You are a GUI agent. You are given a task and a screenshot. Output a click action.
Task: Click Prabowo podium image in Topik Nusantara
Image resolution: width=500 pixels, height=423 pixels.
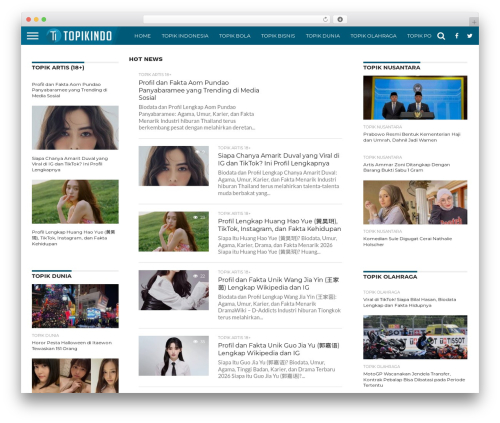(415, 98)
